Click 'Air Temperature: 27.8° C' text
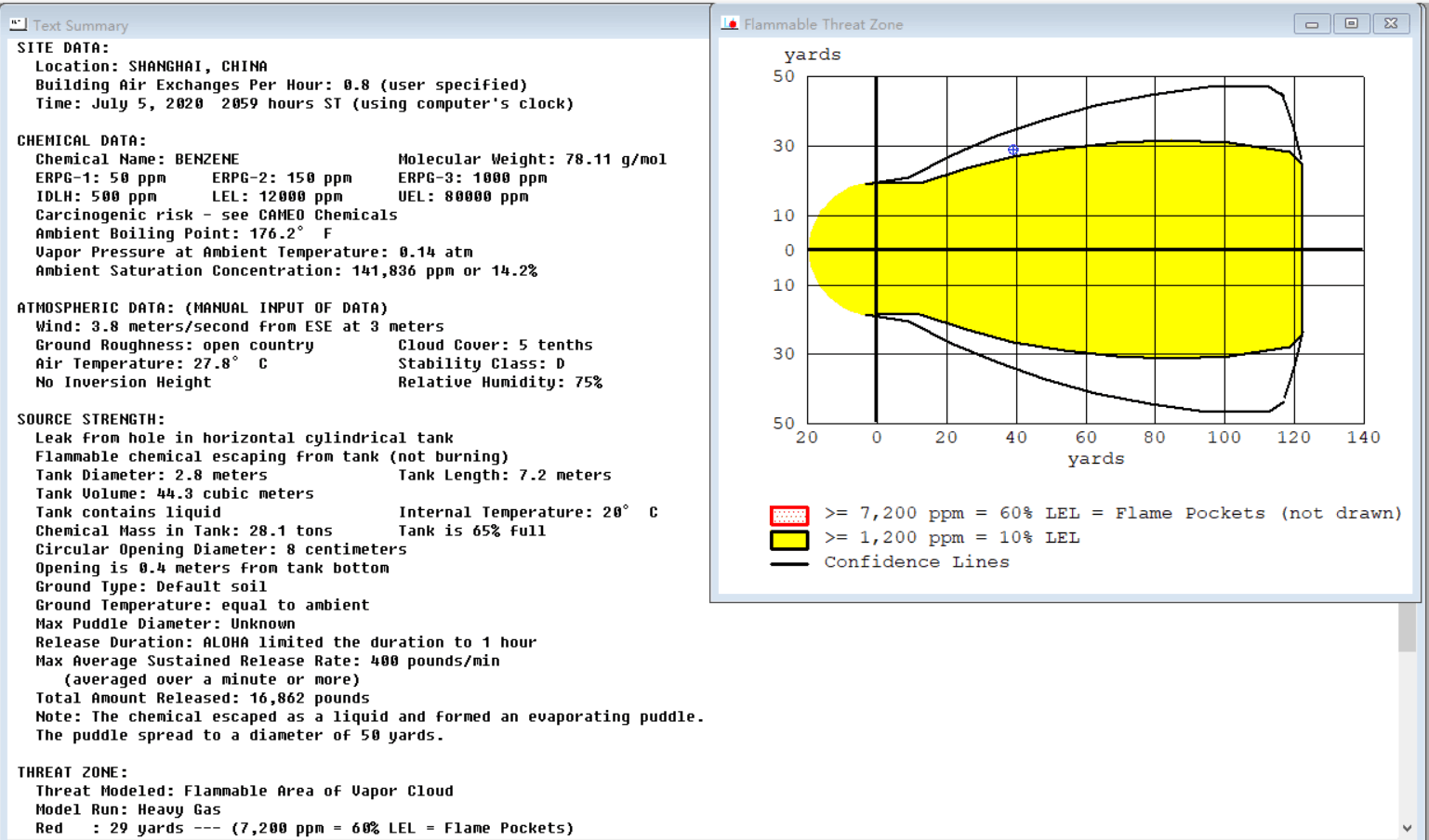The height and width of the screenshot is (840, 1429). pyautogui.click(x=152, y=364)
